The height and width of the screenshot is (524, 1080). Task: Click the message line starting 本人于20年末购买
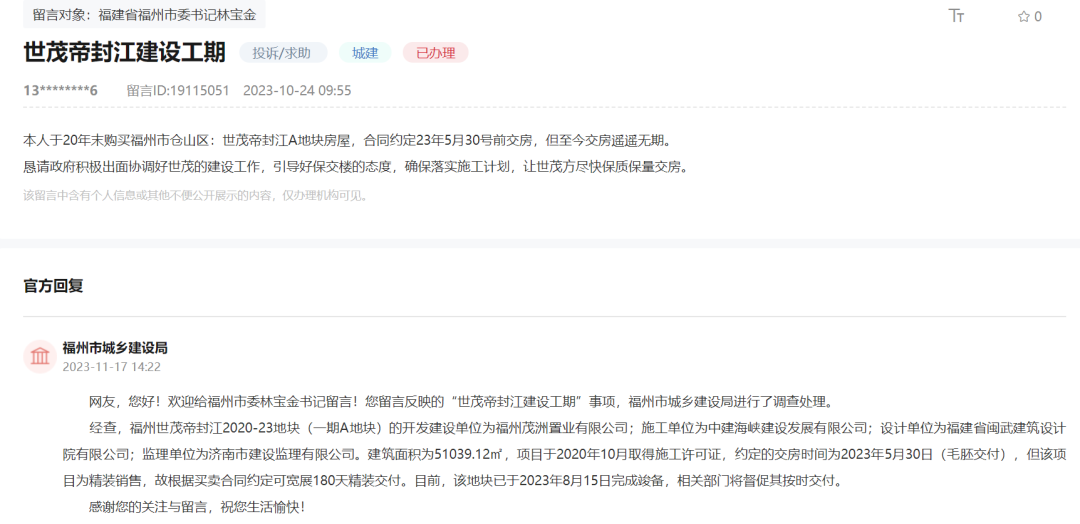click(346, 141)
